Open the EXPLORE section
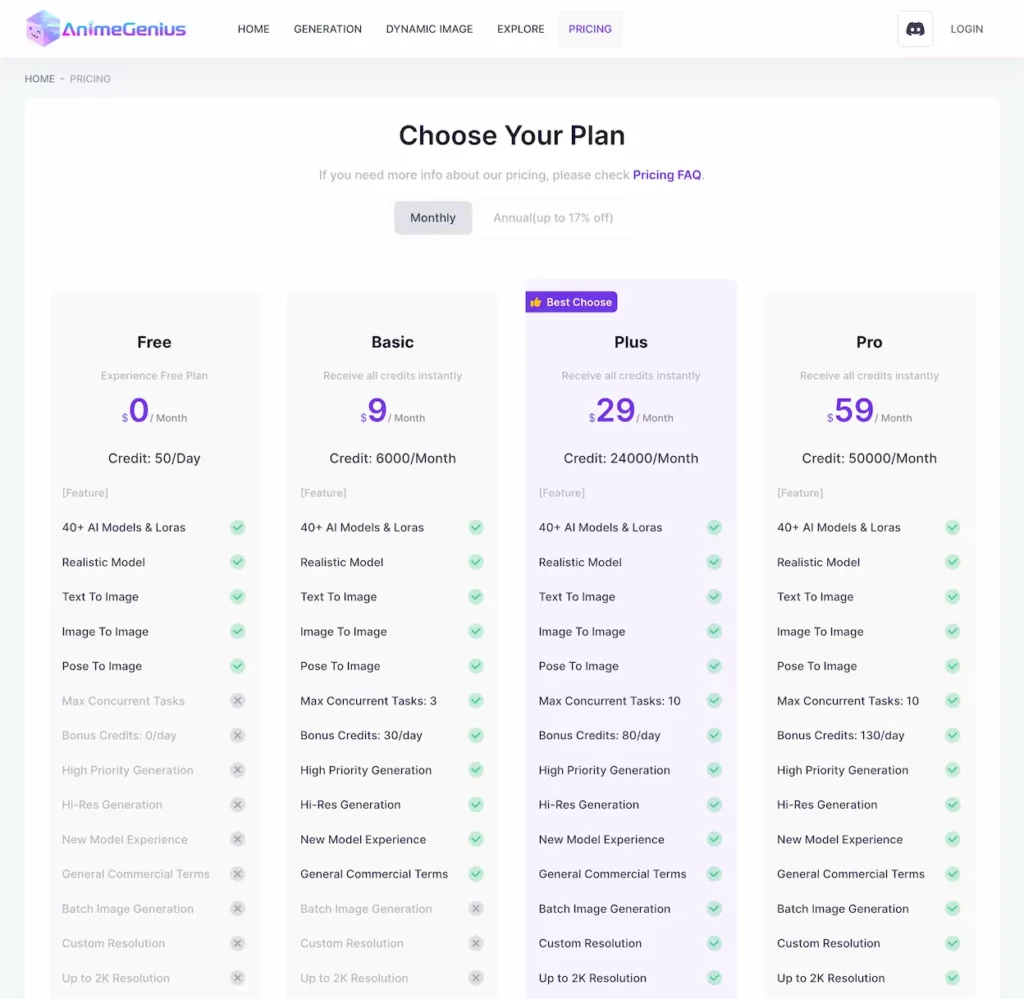The image size is (1024, 999). [520, 29]
